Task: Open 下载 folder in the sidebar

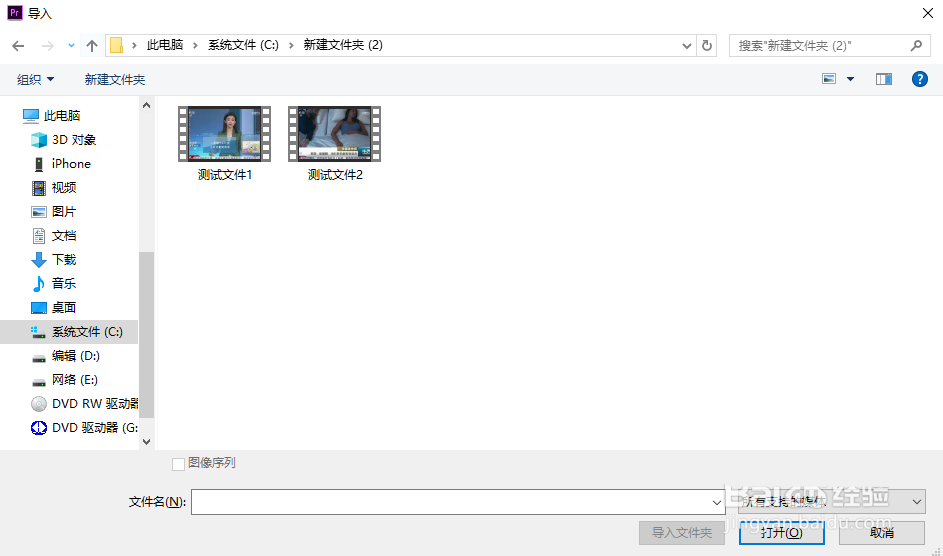Action: point(54,260)
